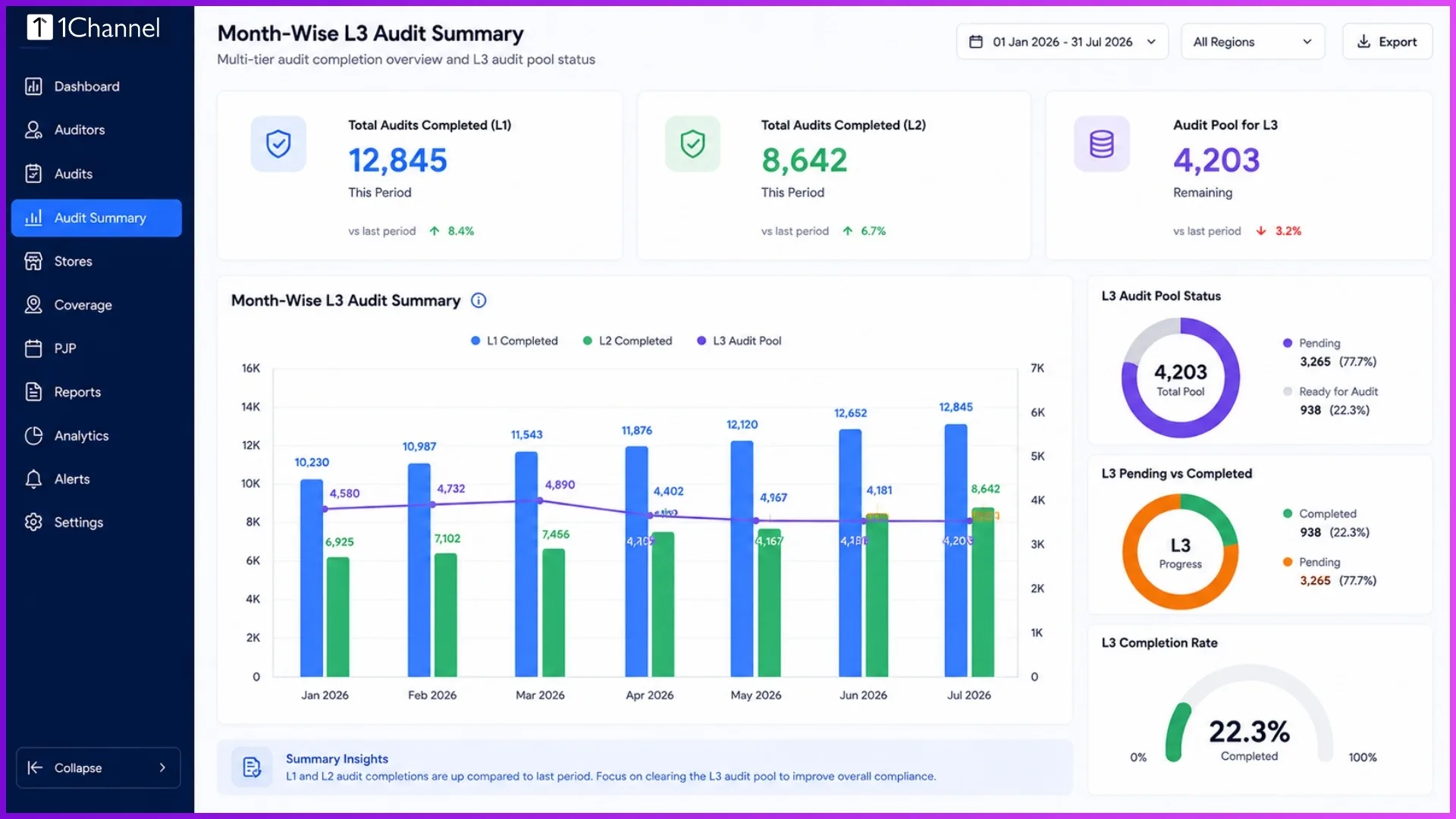Export the audit summary
The image size is (1456, 819).
pos(1387,42)
